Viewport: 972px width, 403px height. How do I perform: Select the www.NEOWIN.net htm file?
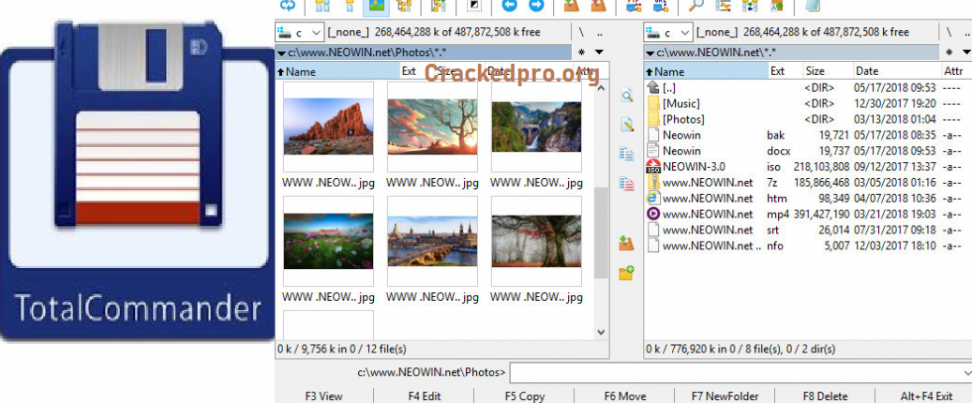click(x=808, y=198)
